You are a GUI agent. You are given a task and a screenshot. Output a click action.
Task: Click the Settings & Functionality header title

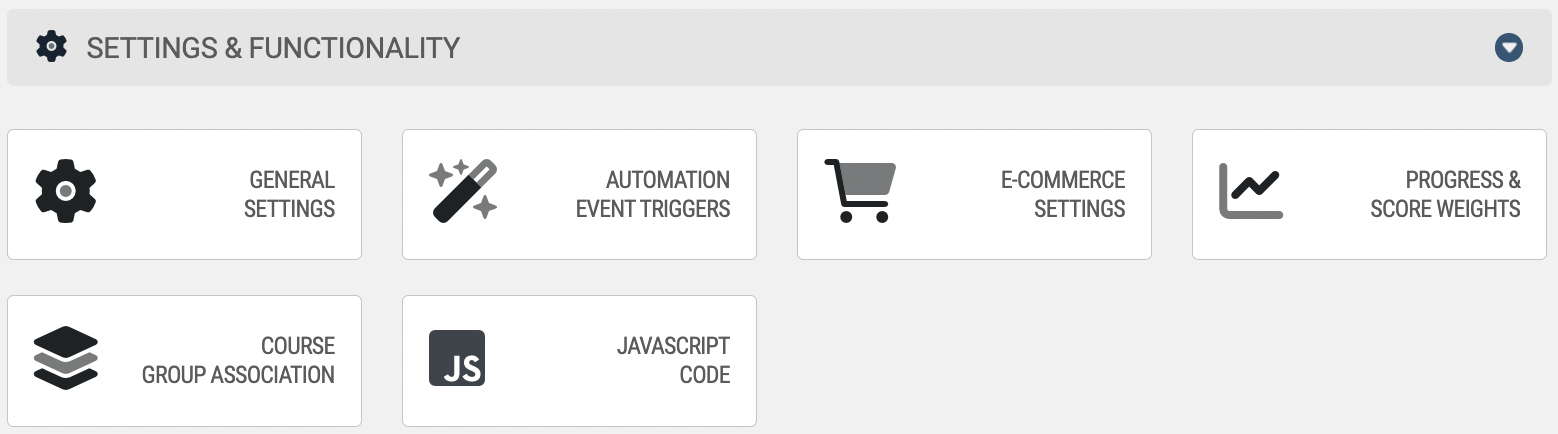coord(273,47)
